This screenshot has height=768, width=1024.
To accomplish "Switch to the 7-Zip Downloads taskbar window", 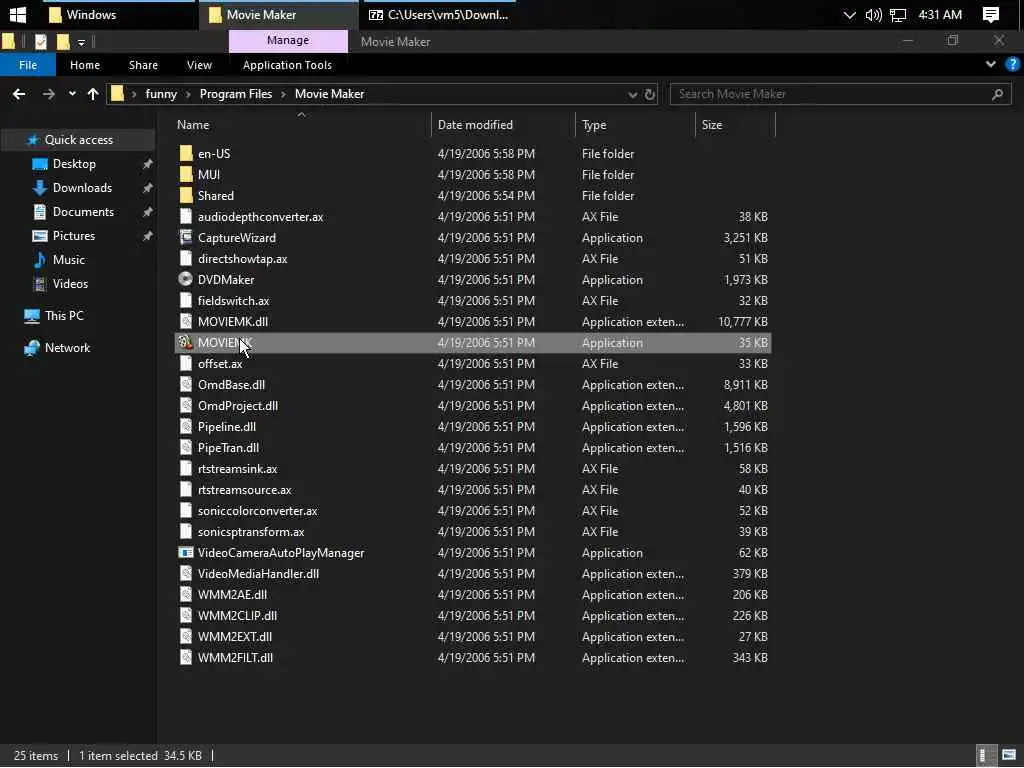I will 439,15.
